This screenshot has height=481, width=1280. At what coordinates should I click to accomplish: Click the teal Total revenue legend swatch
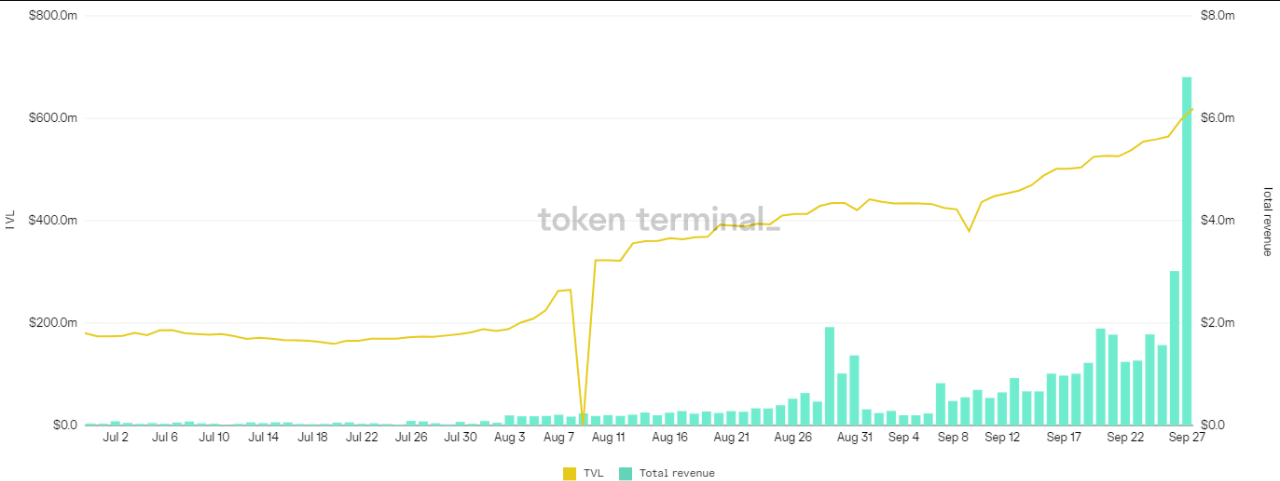626,473
